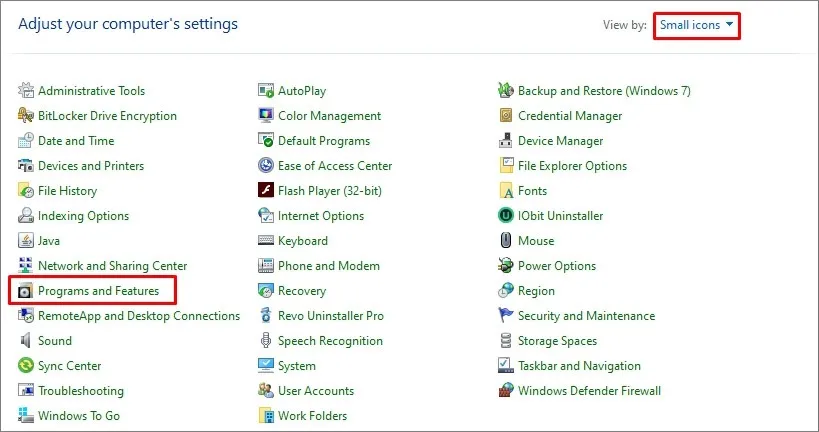Viewport: 819px width, 432px height.
Task: Click the Storage Spaces disk stack icon
Action: point(506,341)
